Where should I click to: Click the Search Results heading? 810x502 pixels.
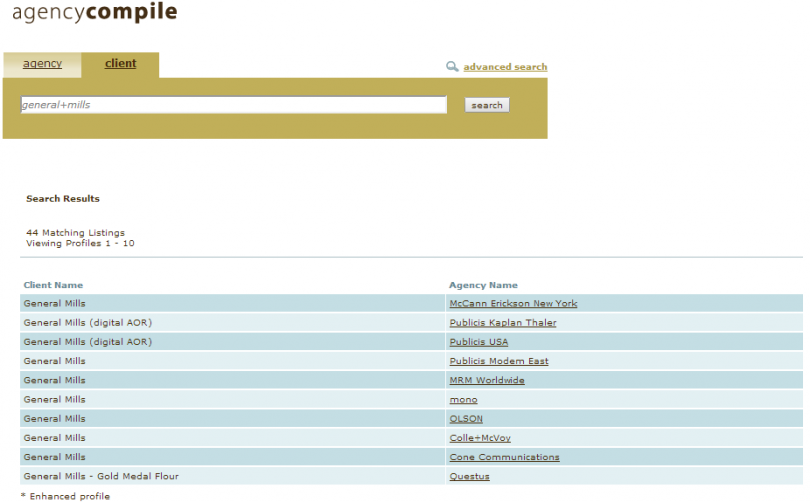point(63,199)
